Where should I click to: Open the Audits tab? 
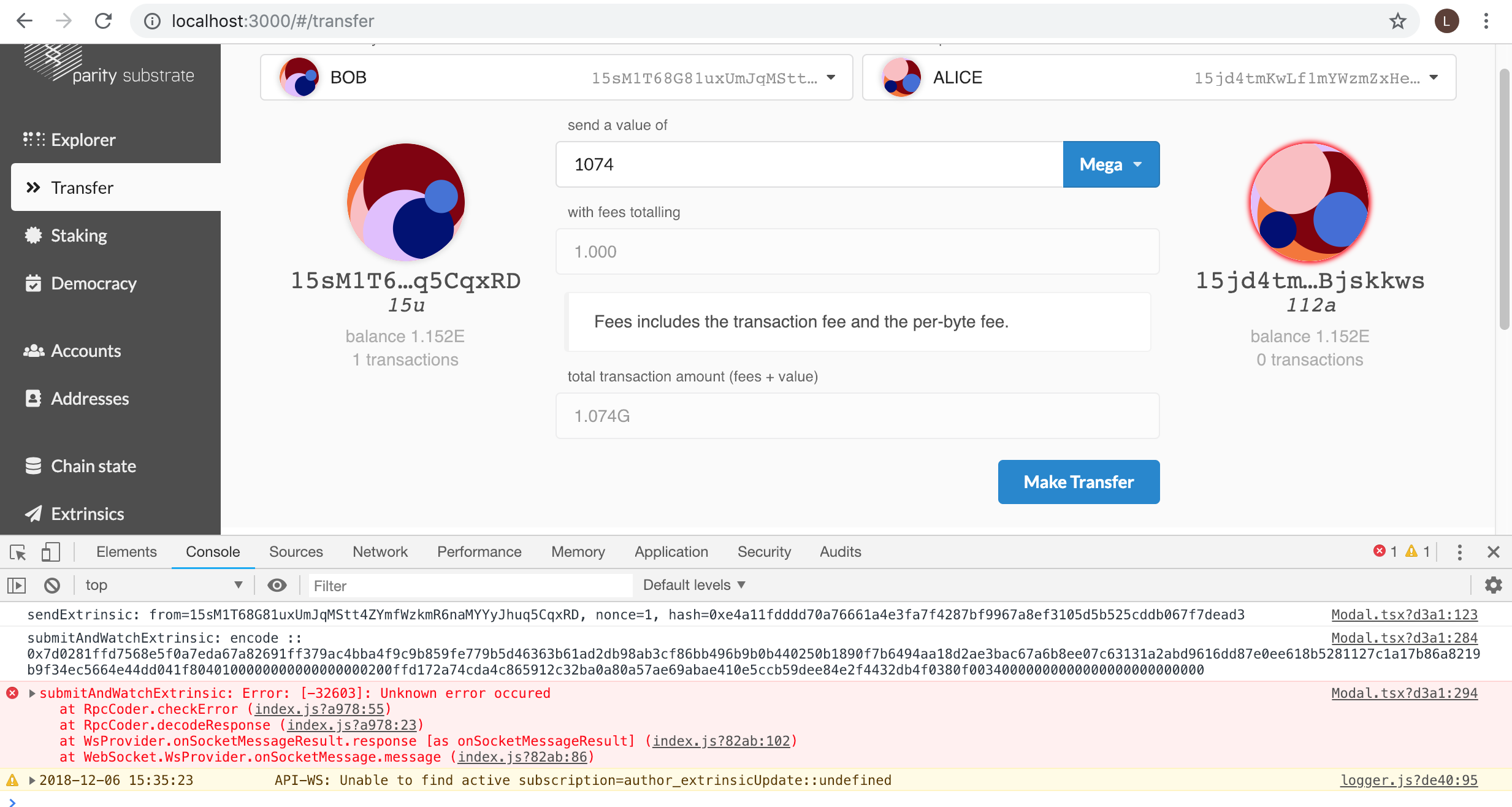click(841, 552)
